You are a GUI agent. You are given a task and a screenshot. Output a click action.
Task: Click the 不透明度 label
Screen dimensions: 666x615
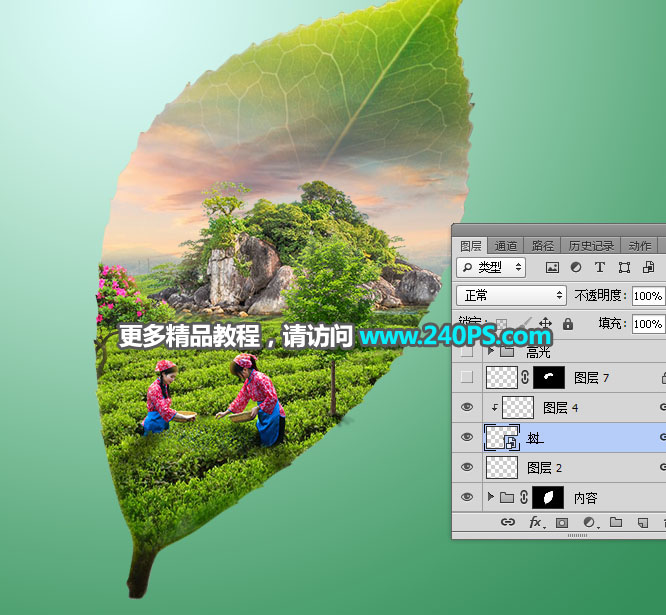pos(600,296)
